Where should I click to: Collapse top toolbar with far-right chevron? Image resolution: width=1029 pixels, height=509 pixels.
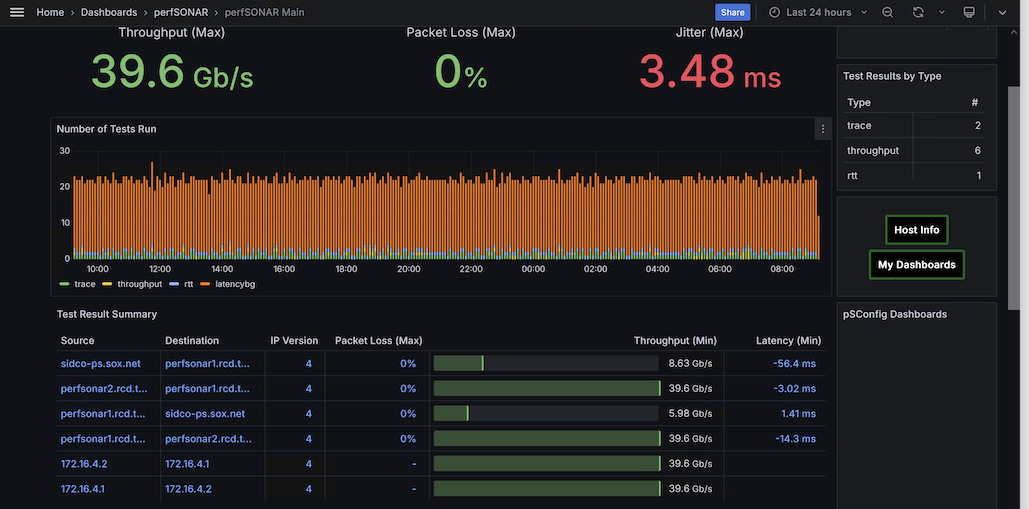(x=1002, y=12)
